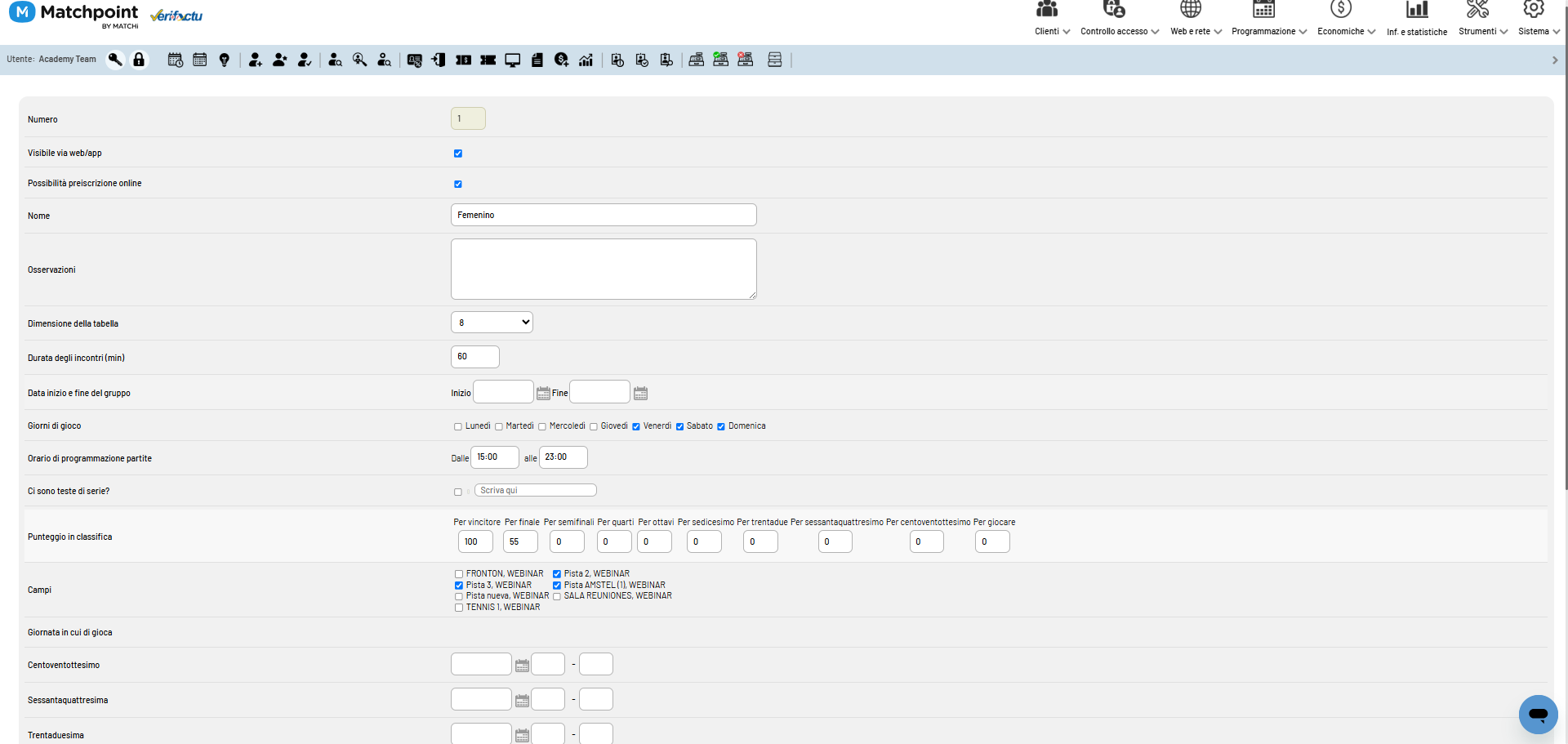This screenshot has width=1568, height=744.
Task: Click the enter door arrow icon
Action: 439,60
